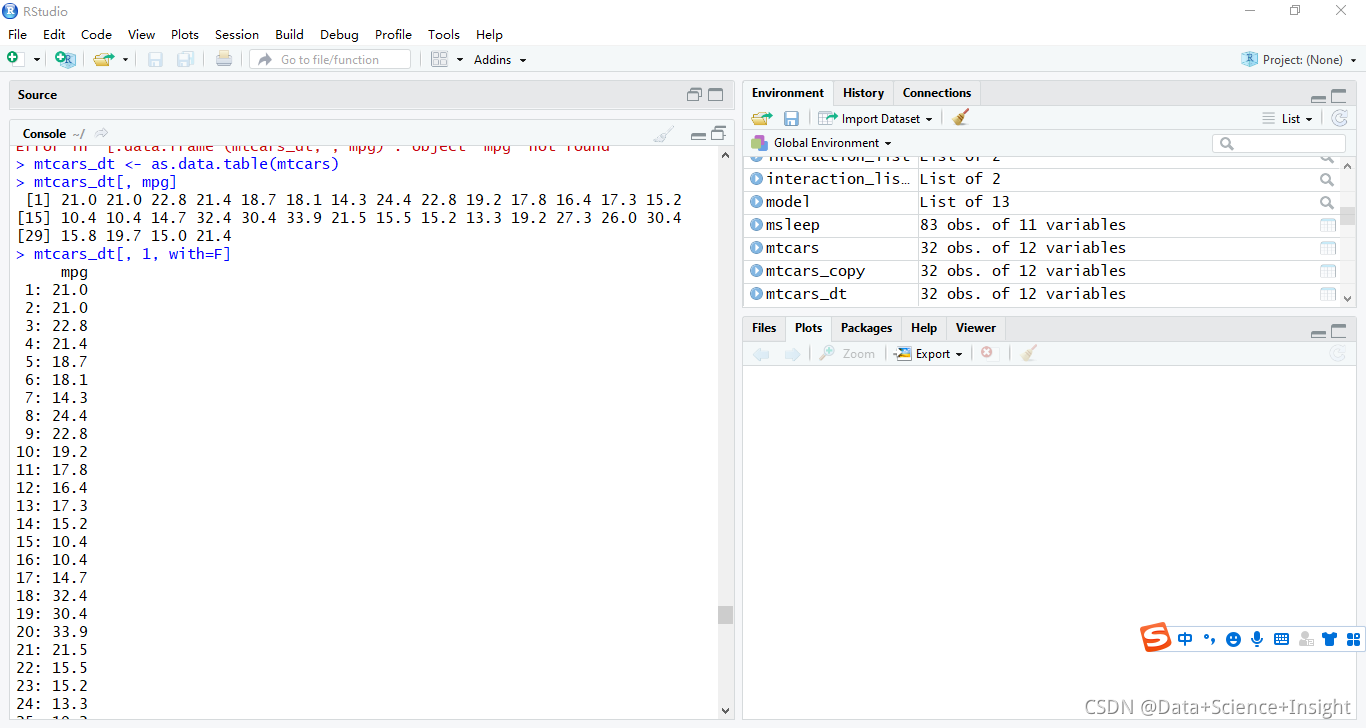Image resolution: width=1366 pixels, height=728 pixels.
Task: Clear objects from the workspace
Action: tap(960, 117)
